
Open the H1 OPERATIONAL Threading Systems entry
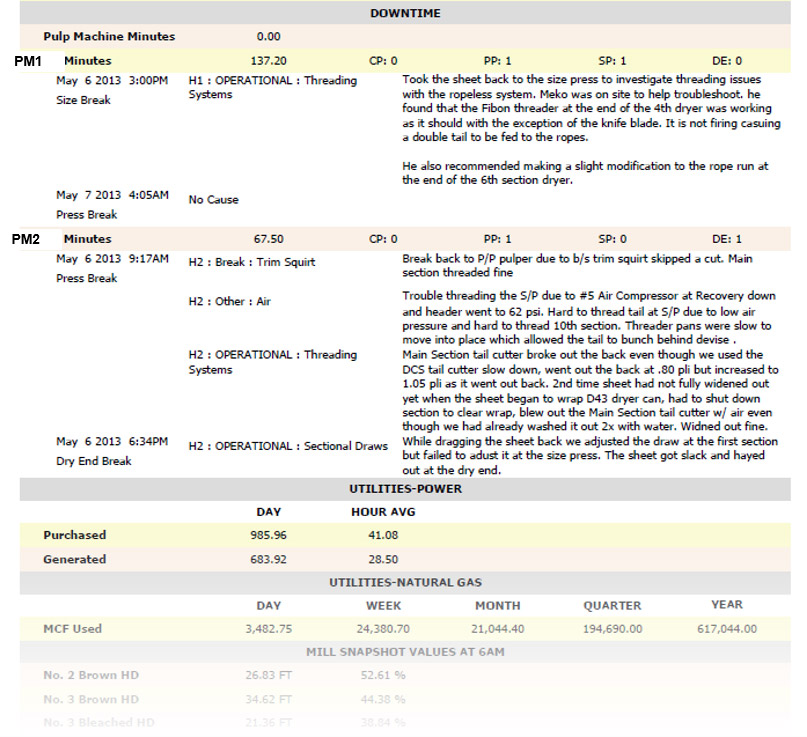272,87
